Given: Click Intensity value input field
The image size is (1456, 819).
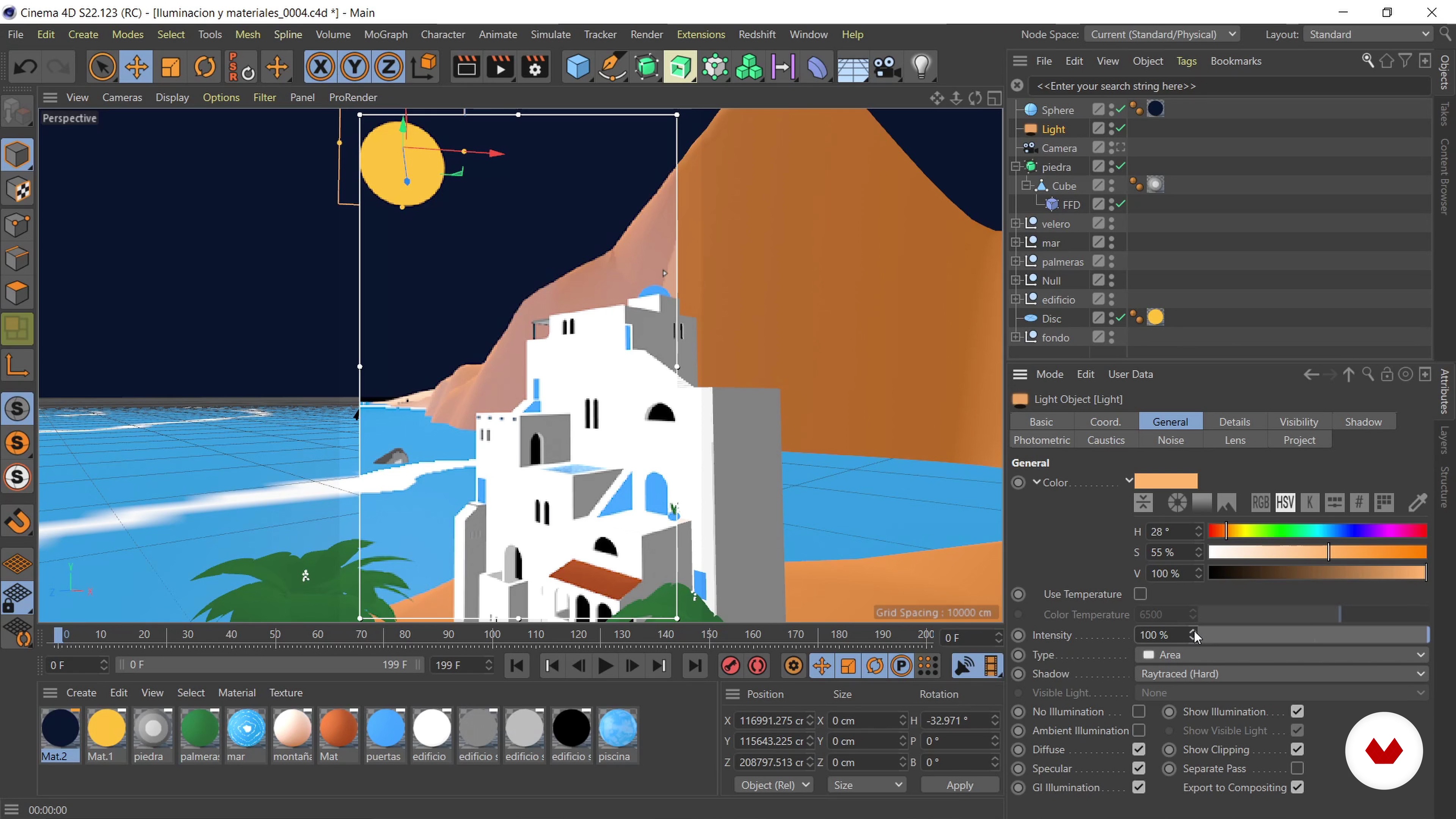Looking at the screenshot, I should (1161, 635).
